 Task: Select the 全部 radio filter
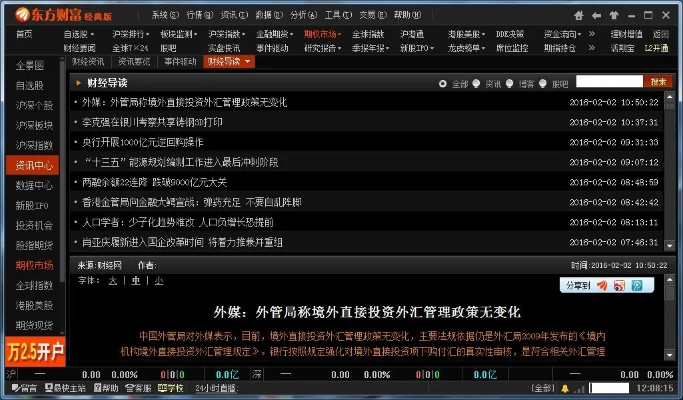444,84
